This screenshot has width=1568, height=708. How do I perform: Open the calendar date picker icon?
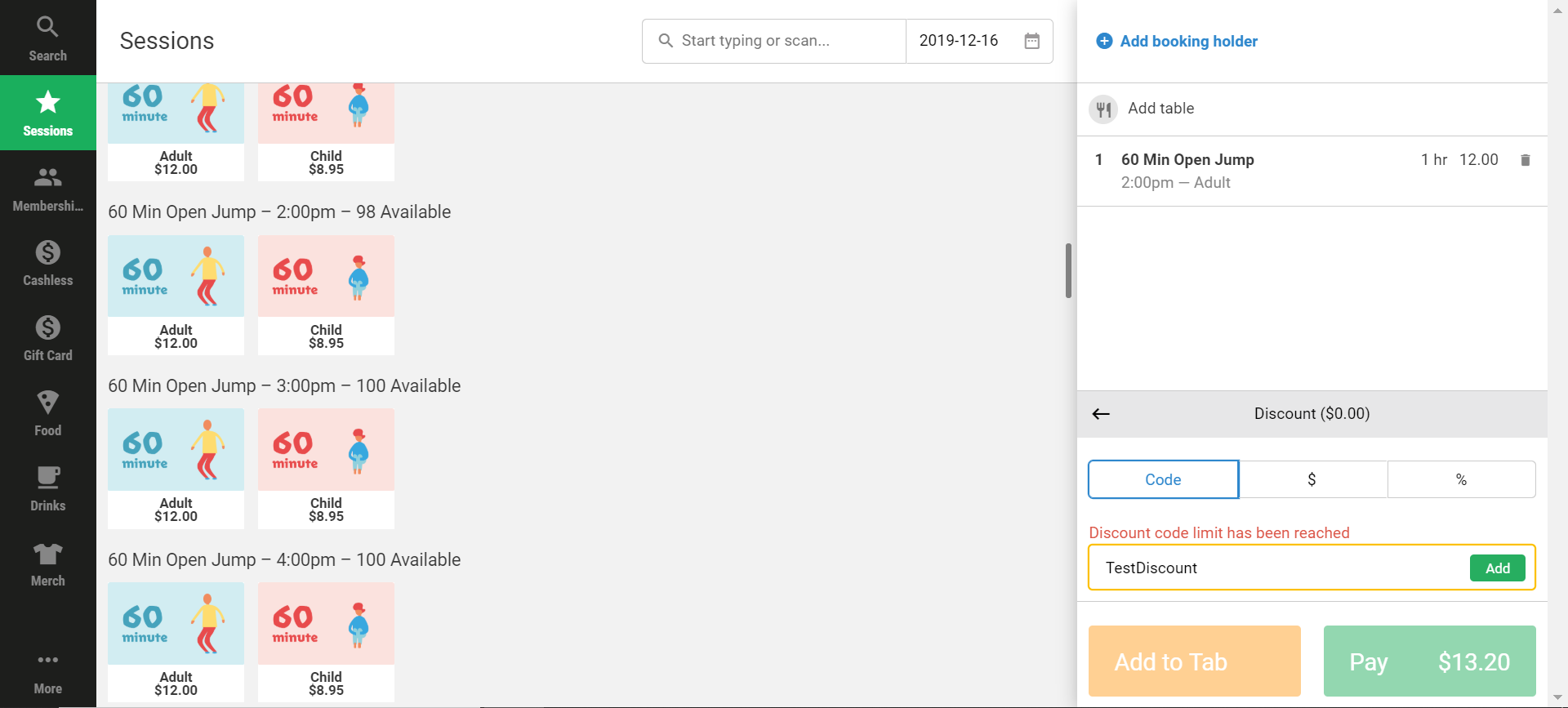coord(1032,41)
